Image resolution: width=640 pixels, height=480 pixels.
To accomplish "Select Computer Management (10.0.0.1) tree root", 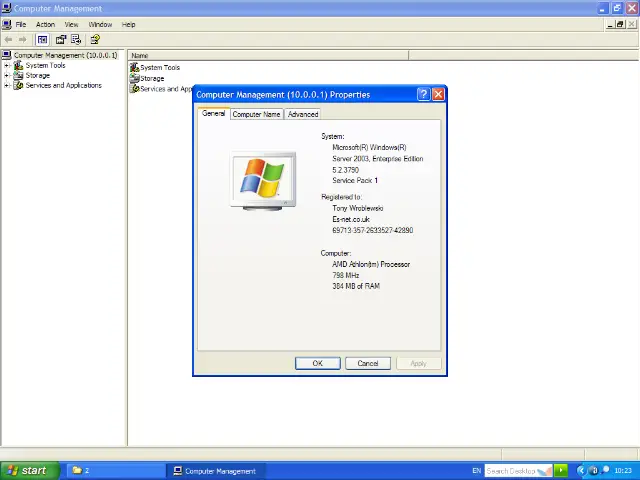I will tap(65, 55).
